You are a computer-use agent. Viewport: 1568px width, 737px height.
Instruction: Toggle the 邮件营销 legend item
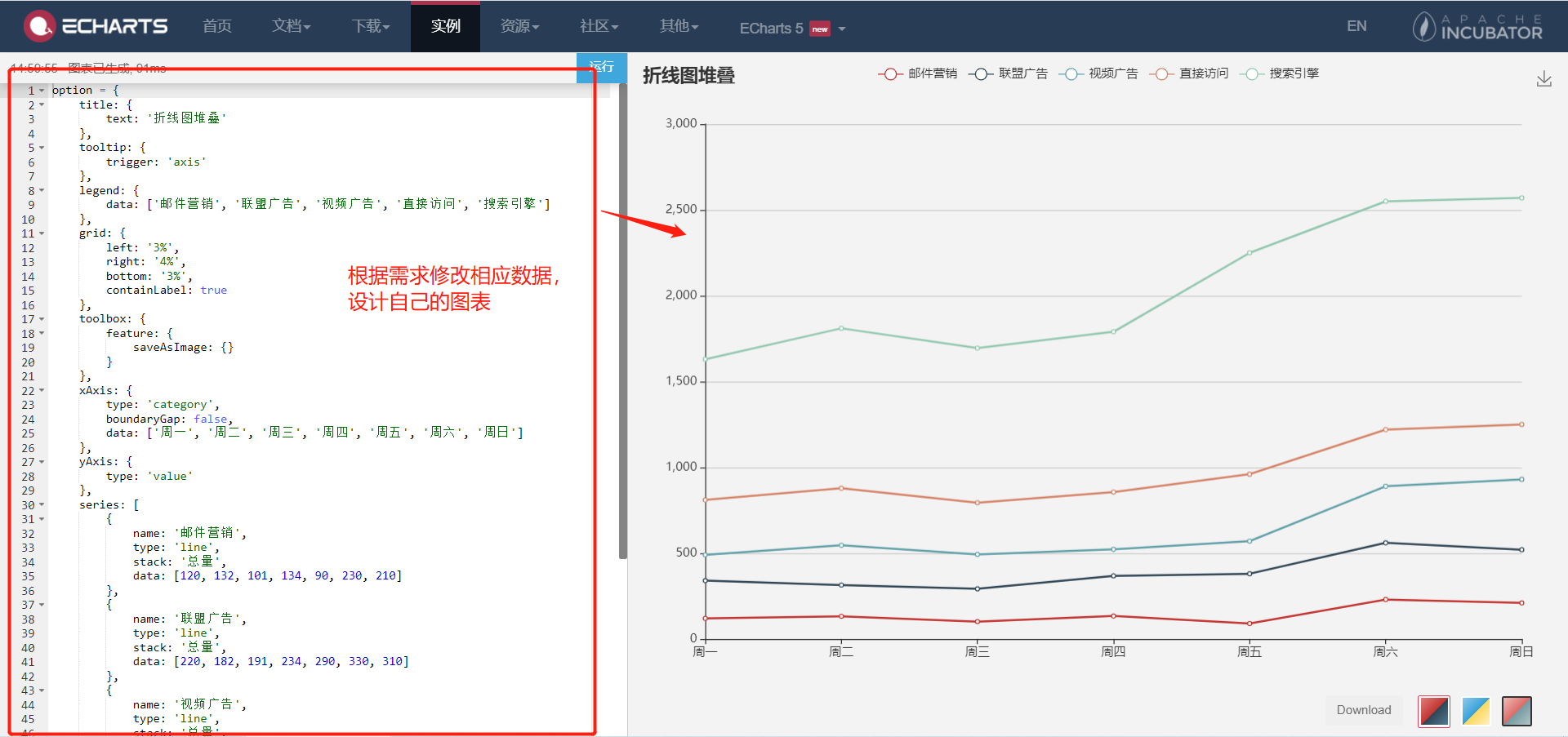click(916, 73)
